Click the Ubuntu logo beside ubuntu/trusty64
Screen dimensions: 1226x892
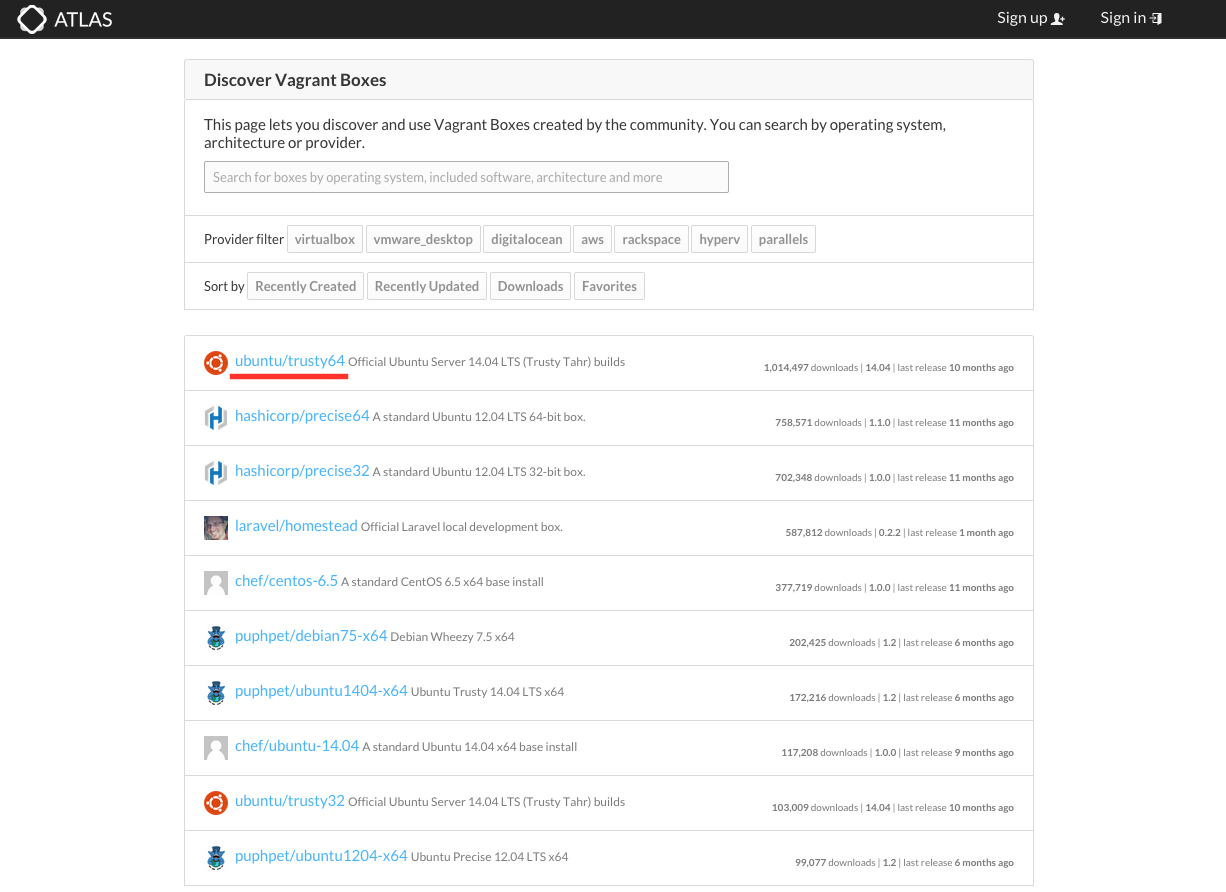tap(216, 363)
